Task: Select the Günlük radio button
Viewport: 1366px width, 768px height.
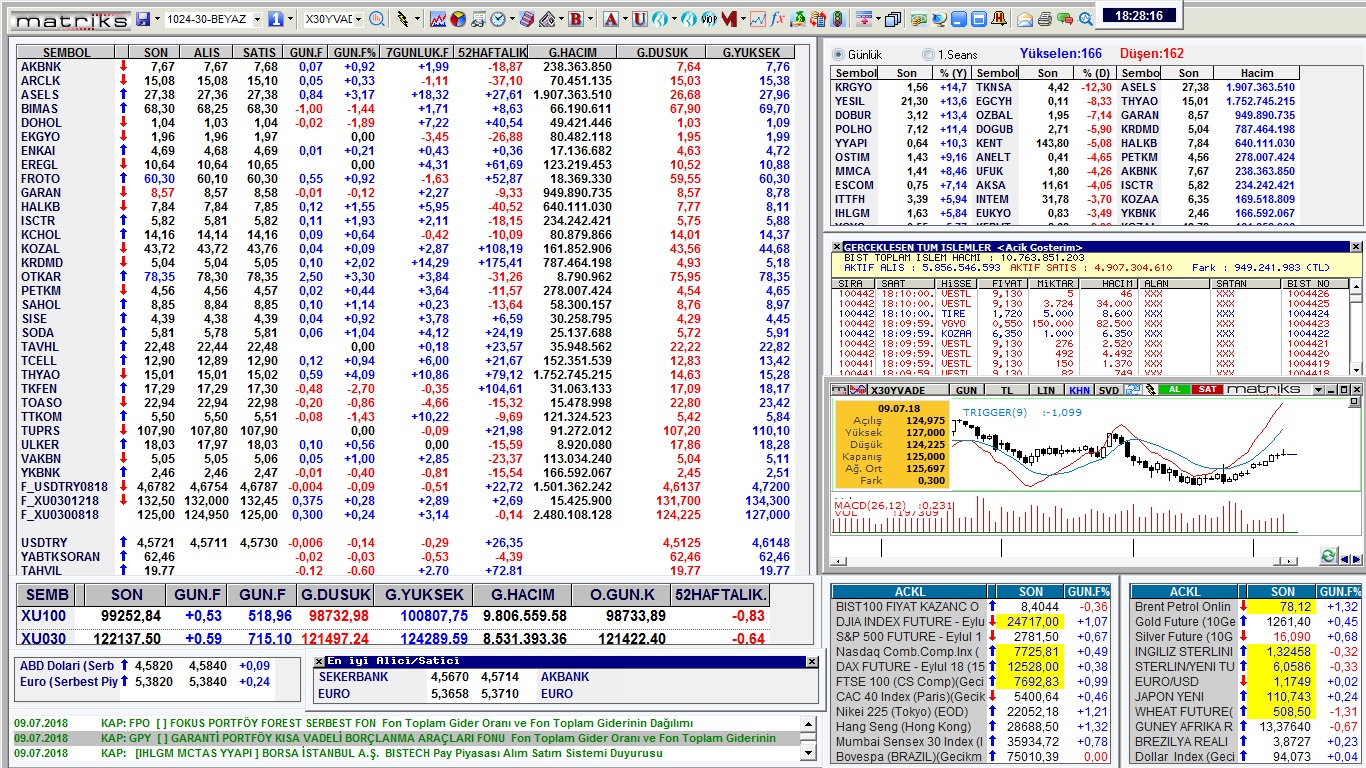Action: (838, 54)
